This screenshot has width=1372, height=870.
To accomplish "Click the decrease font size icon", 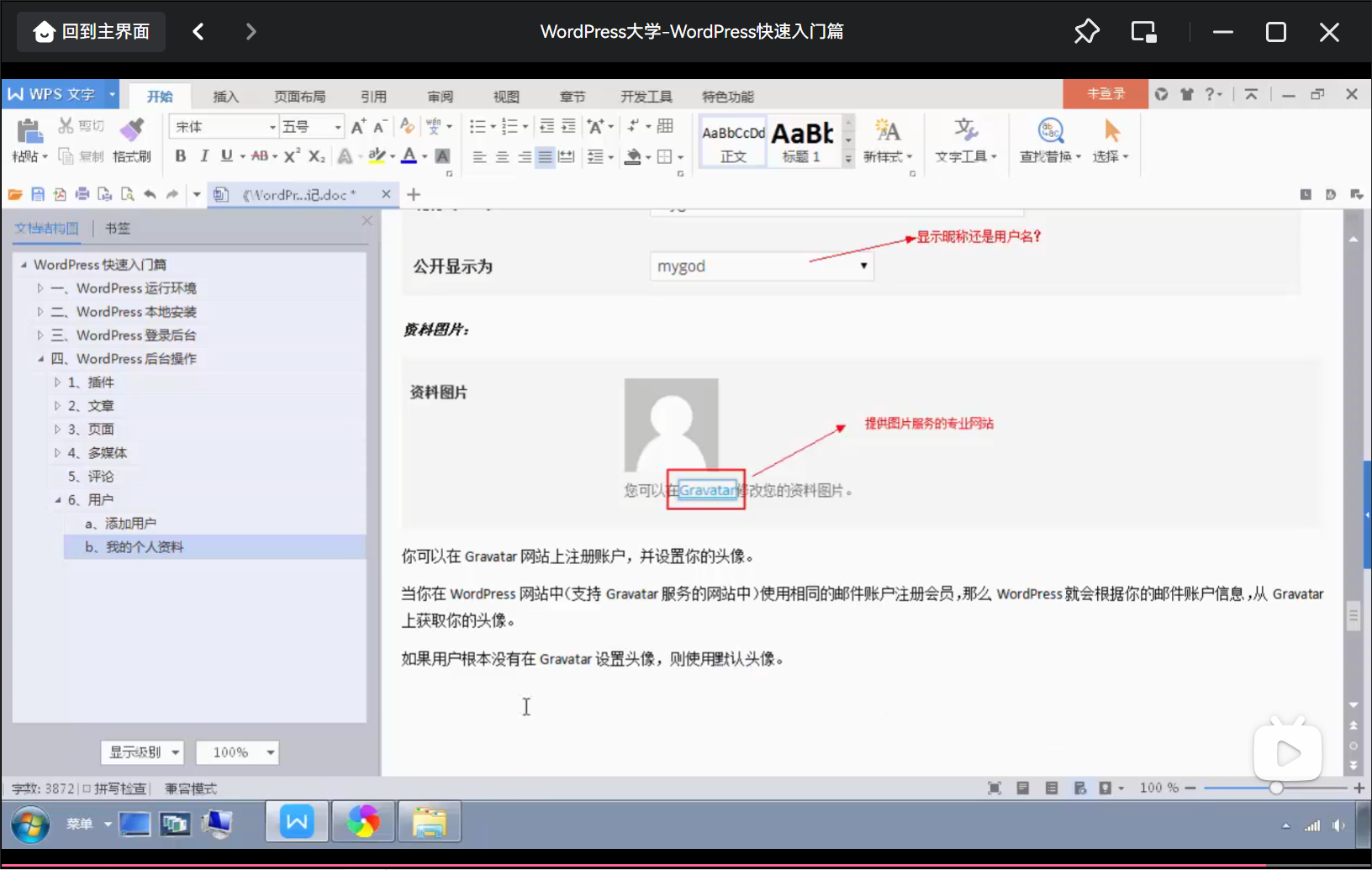I will (380, 127).
